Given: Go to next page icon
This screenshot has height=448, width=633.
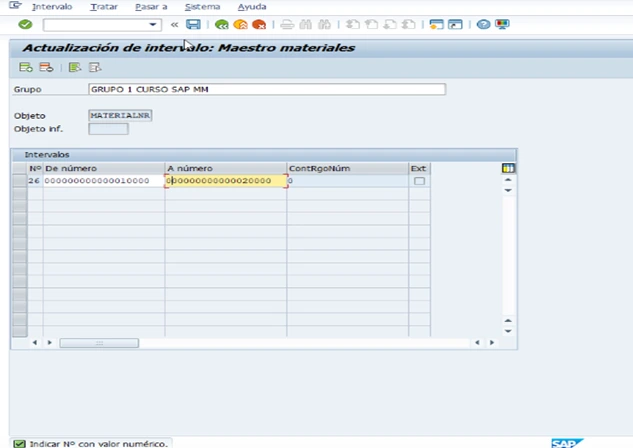Looking at the screenshot, I should tap(390, 25).
